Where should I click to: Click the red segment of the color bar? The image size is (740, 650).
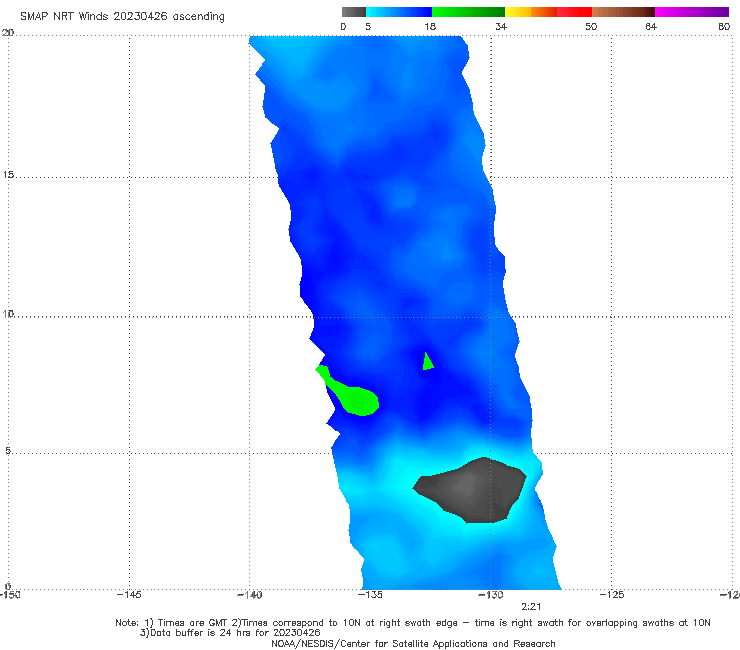574,12
